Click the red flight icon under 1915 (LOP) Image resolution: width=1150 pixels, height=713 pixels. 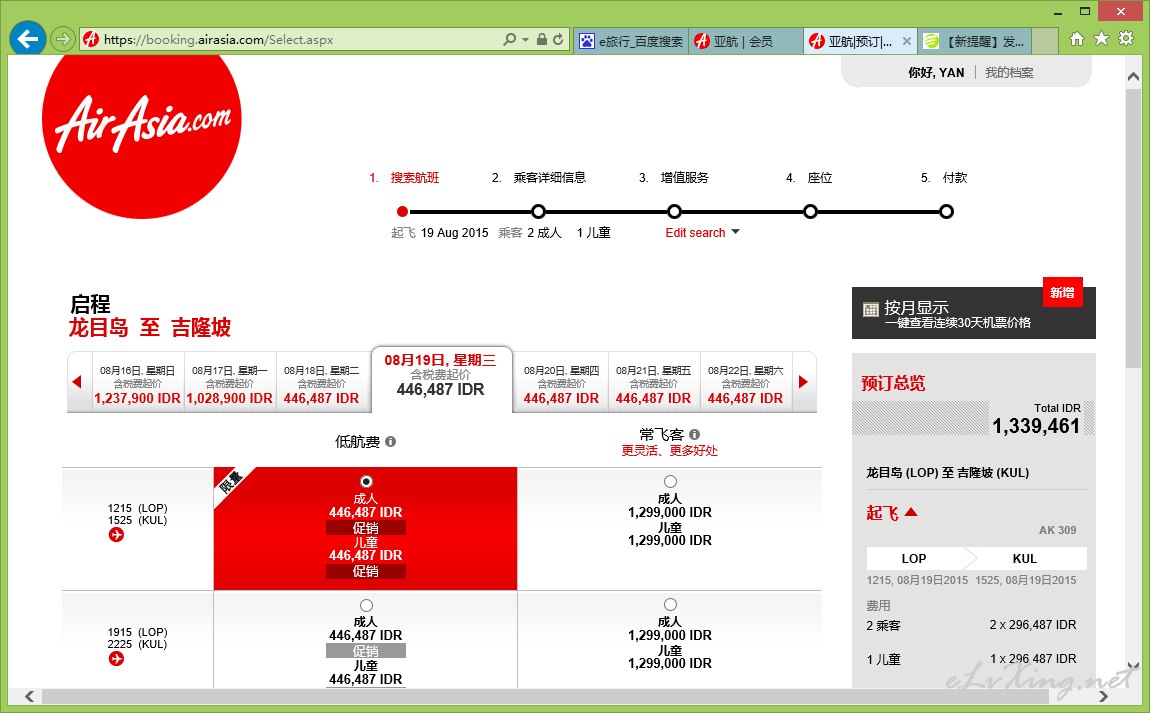[116, 659]
